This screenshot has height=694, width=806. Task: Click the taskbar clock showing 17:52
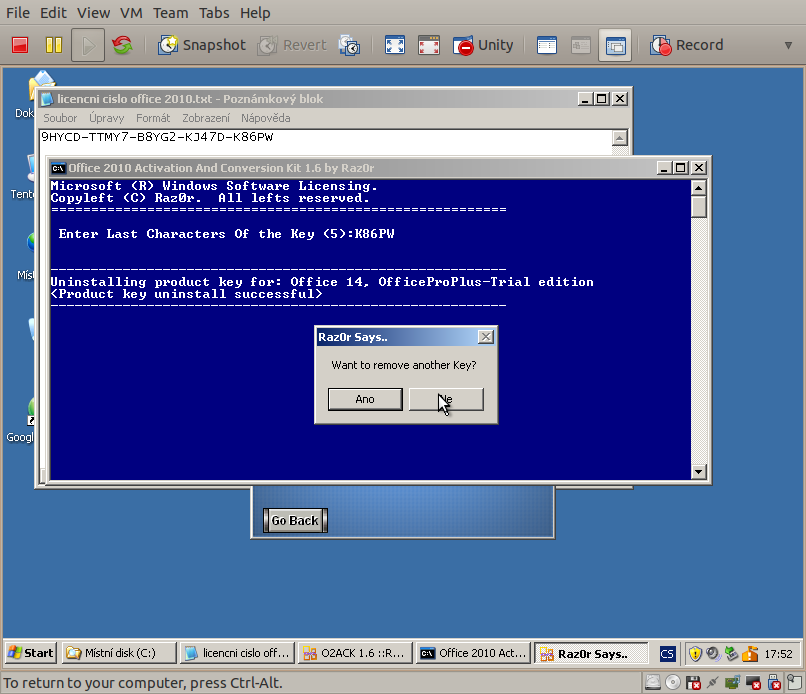coord(778,654)
